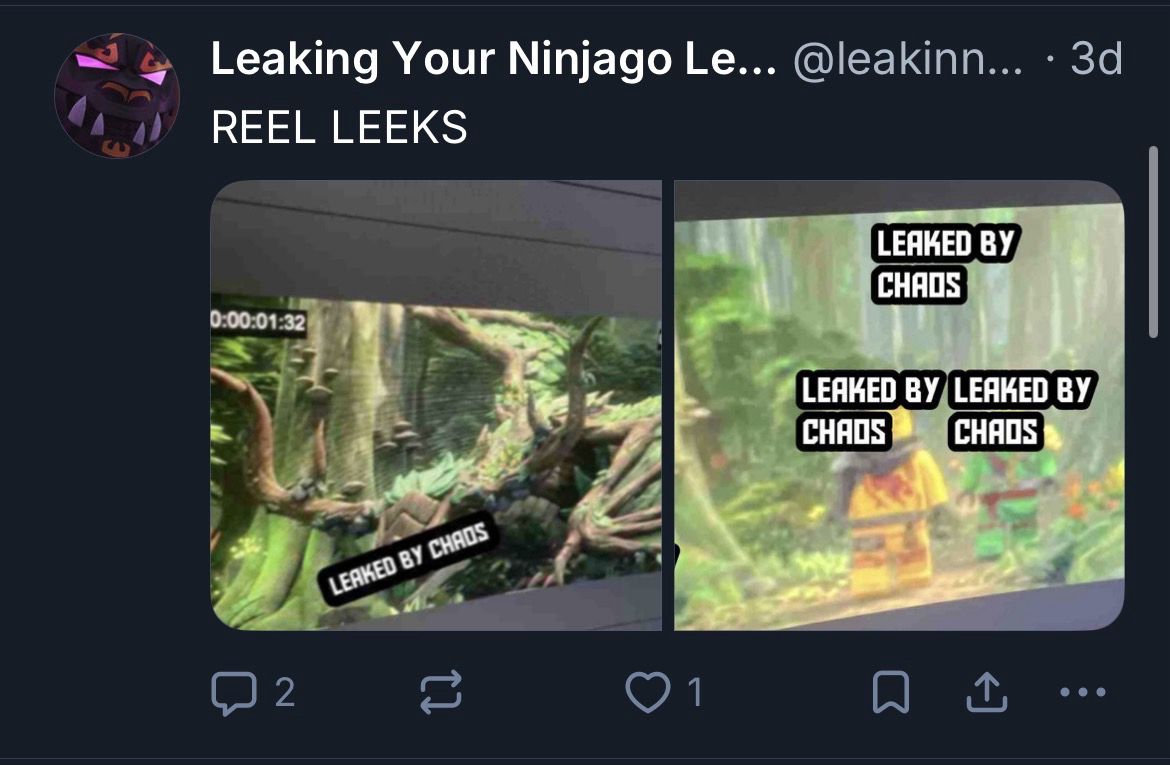Screen dimensions: 1170x765
Task: Open the profile avatar with purple eyes
Action: [117, 96]
